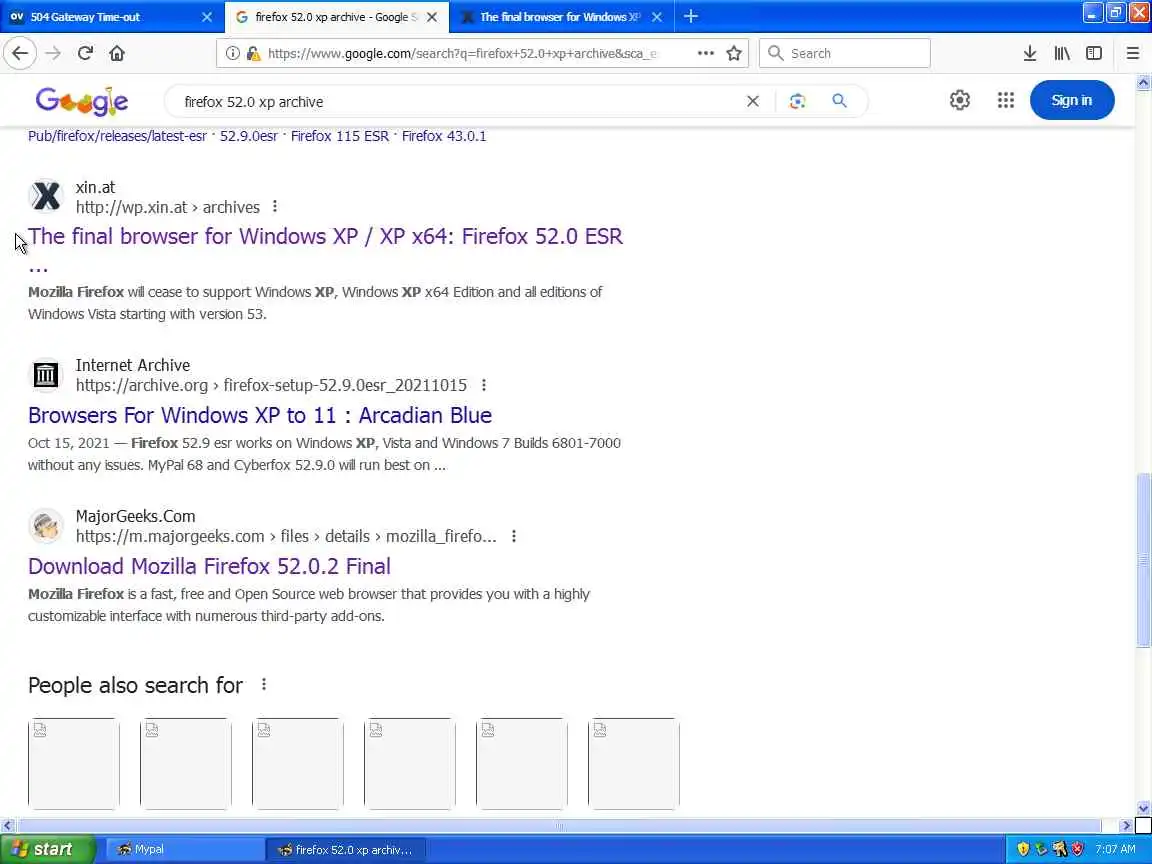Viewport: 1152px width, 864px height.
Task: Open more options for MajorGeeks result
Action: [514, 536]
